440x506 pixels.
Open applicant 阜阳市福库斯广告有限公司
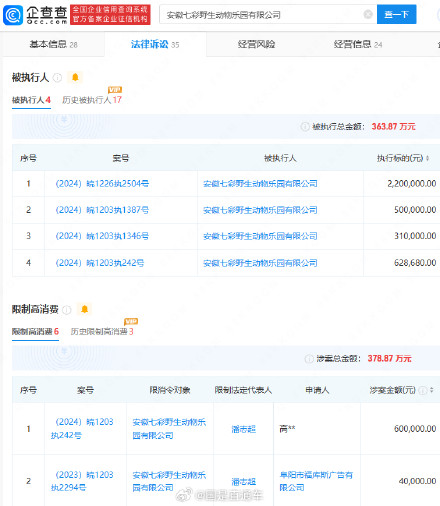[x=316, y=481]
